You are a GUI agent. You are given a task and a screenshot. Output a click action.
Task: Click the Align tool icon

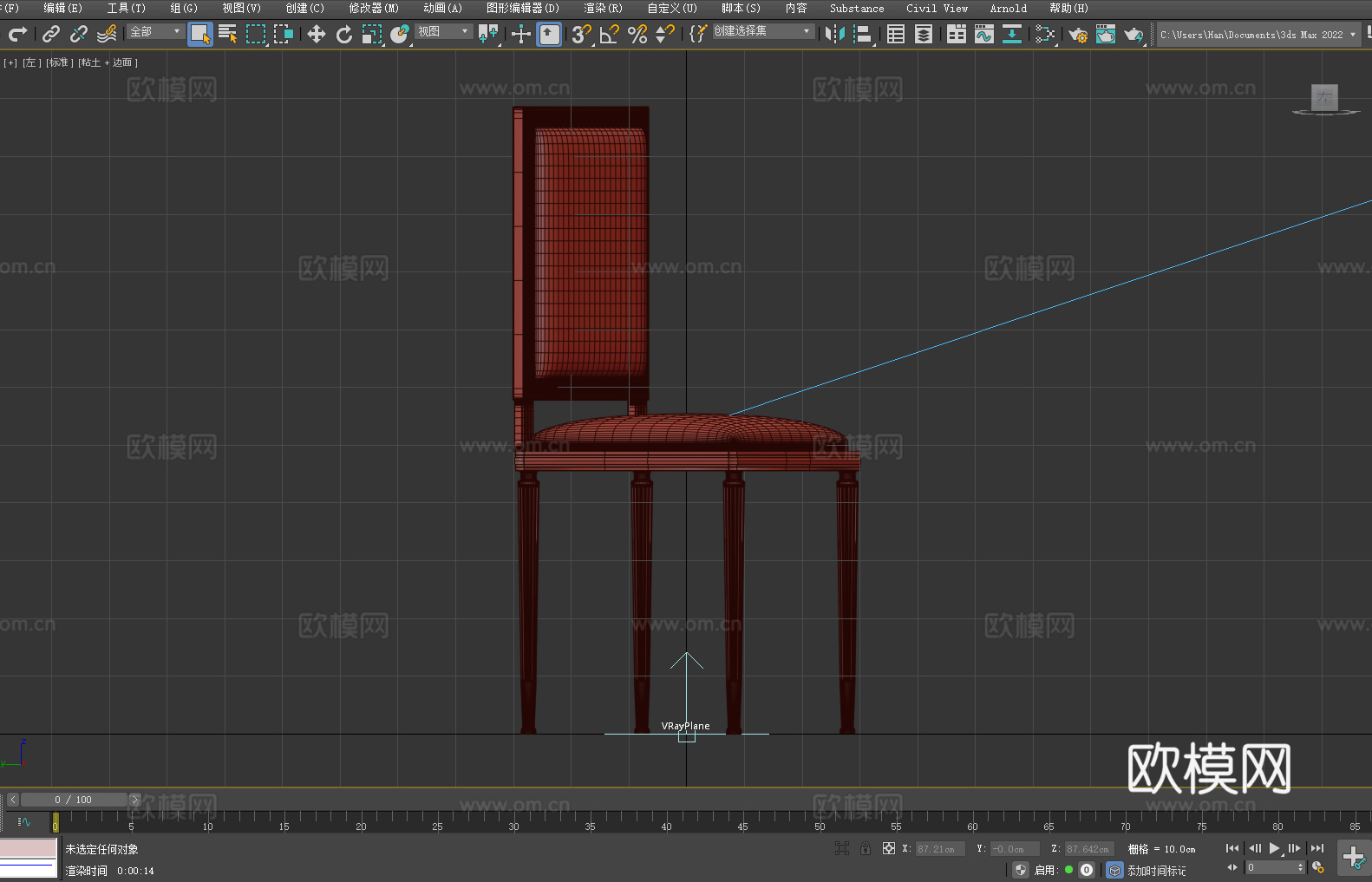[863, 34]
